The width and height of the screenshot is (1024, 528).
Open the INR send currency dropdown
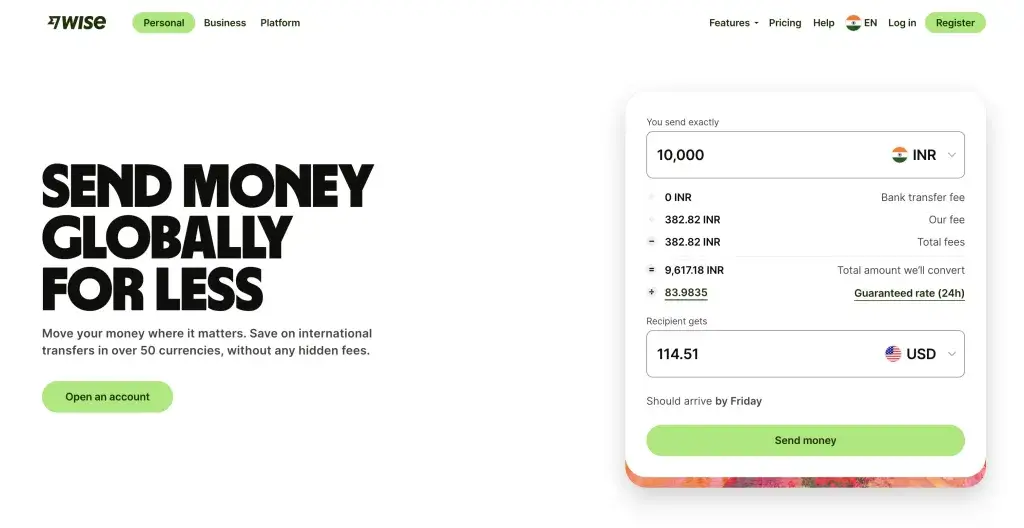[x=927, y=155]
